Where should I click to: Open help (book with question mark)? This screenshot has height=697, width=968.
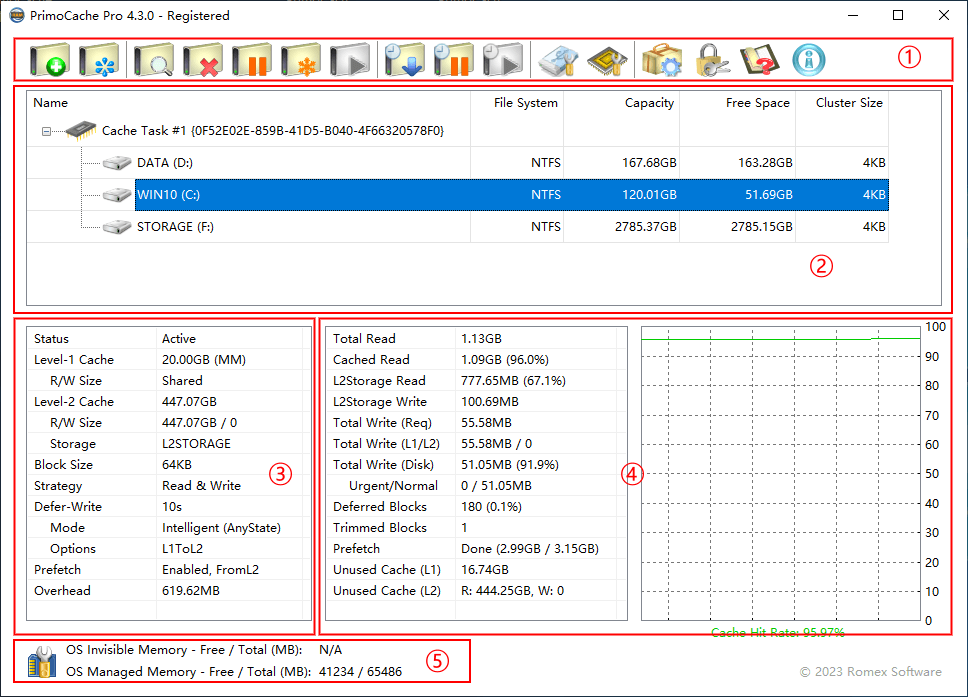[x=760, y=60]
